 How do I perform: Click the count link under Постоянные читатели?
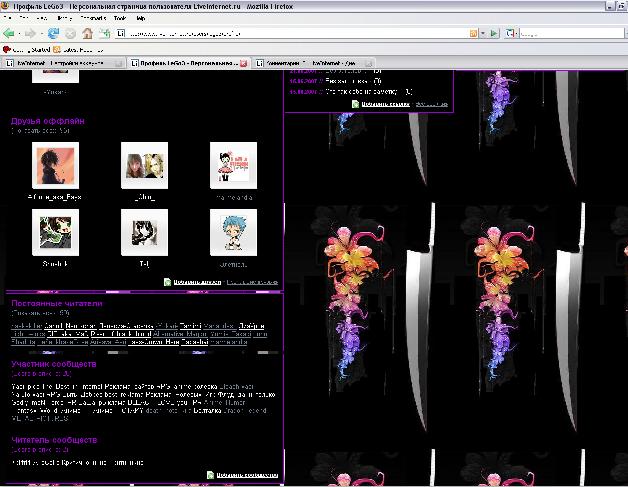tap(40, 313)
